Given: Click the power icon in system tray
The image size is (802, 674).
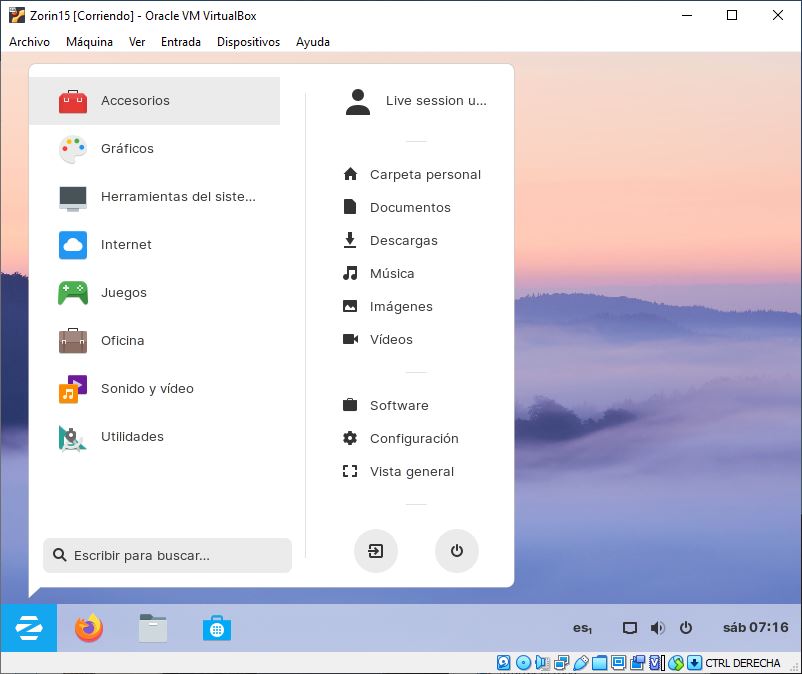Looking at the screenshot, I should [x=686, y=628].
